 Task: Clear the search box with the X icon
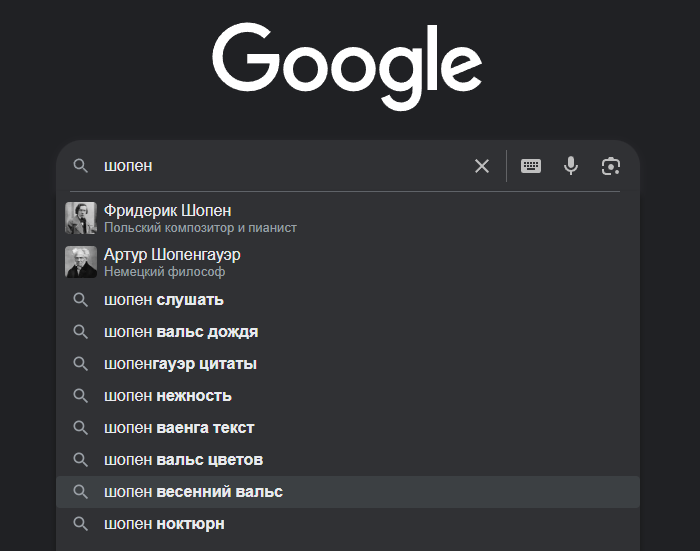click(482, 166)
